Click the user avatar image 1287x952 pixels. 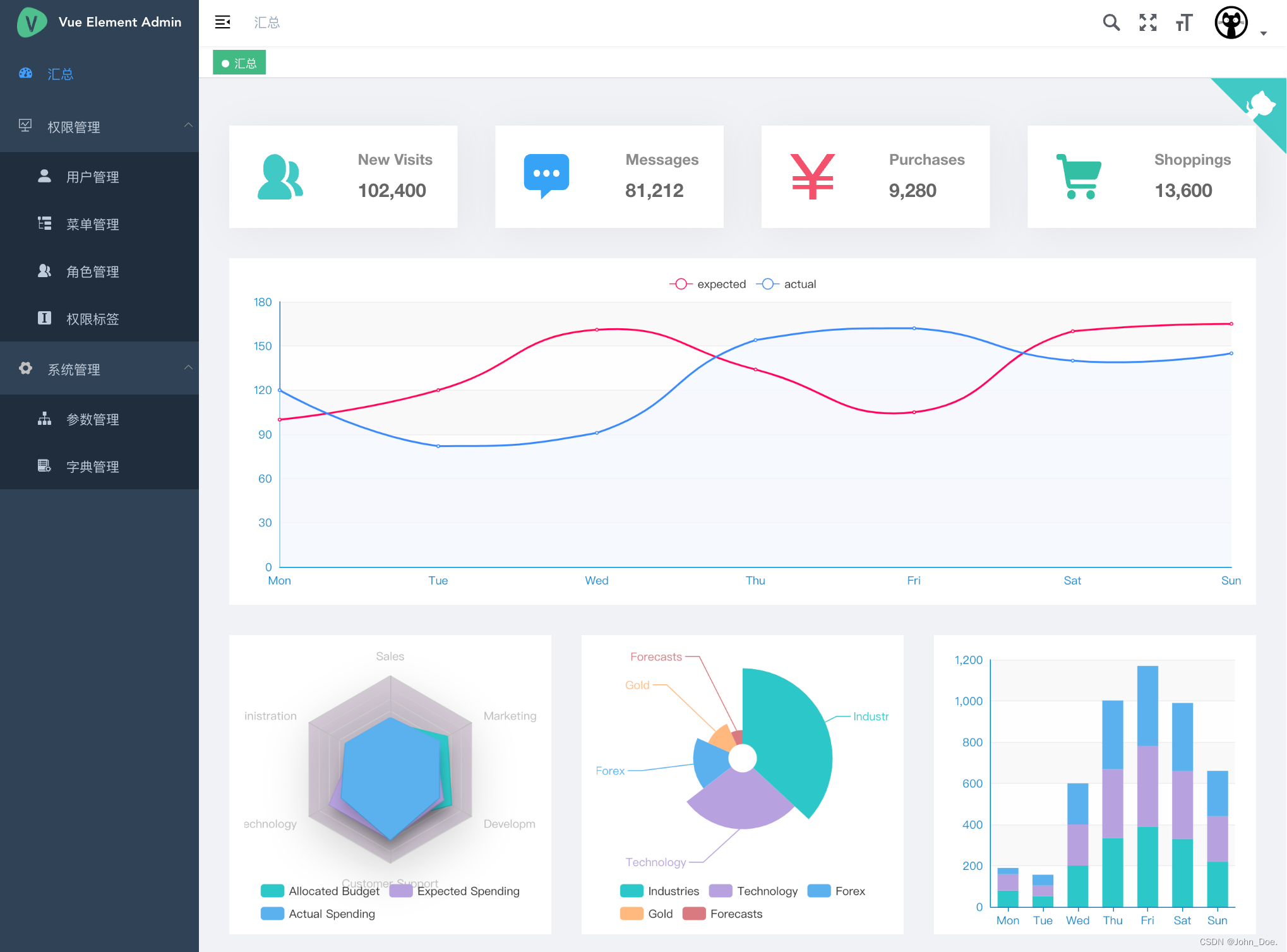[x=1231, y=23]
